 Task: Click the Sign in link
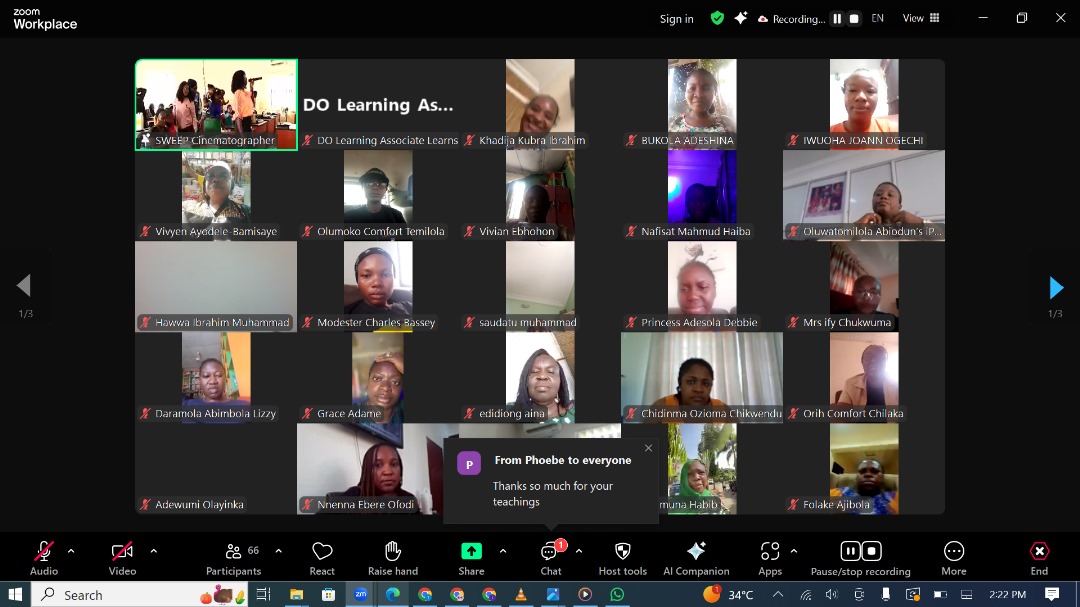(676, 19)
